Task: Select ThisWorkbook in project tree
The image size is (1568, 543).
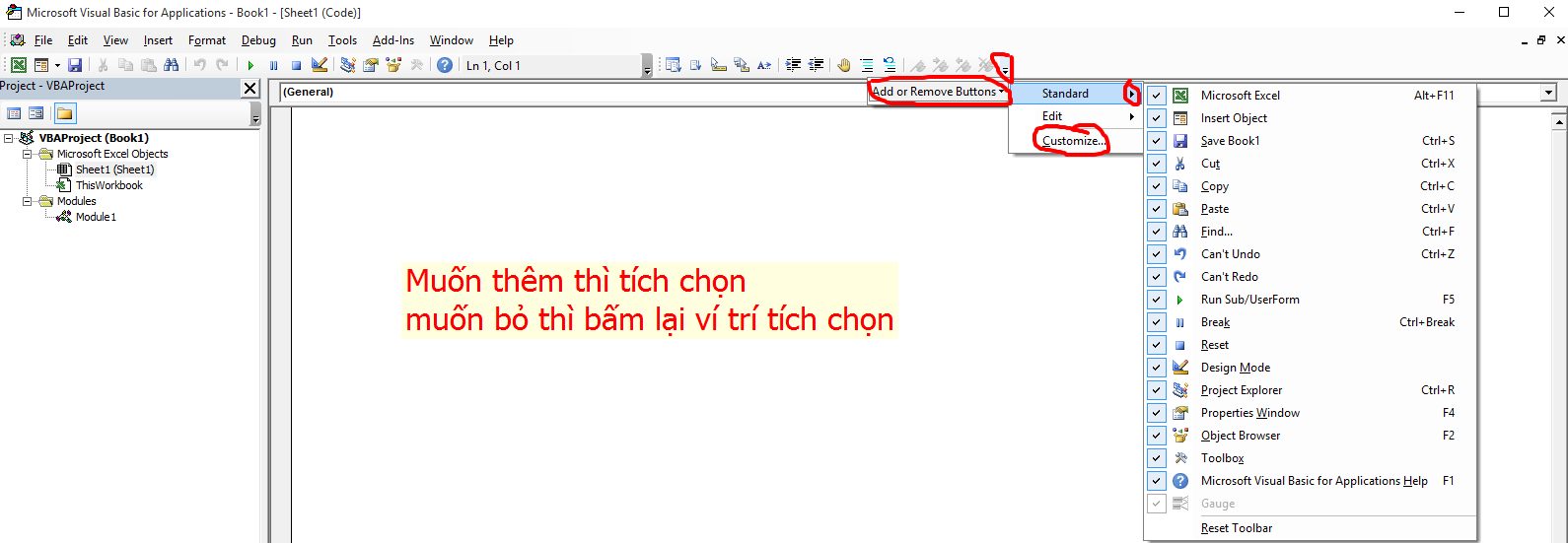Action: tap(108, 185)
